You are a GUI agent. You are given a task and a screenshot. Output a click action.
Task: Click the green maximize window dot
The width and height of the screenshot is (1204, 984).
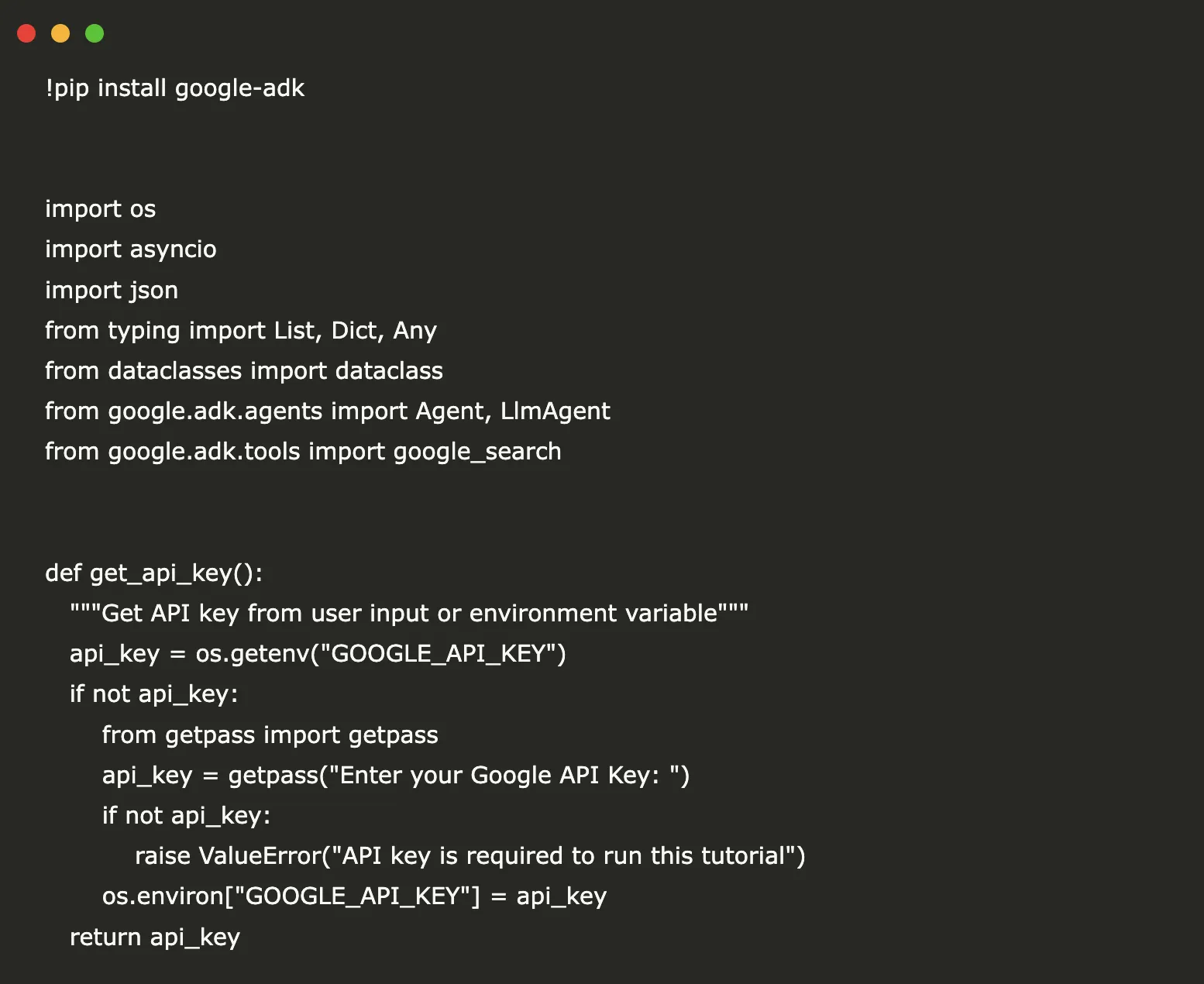pyautogui.click(x=95, y=33)
